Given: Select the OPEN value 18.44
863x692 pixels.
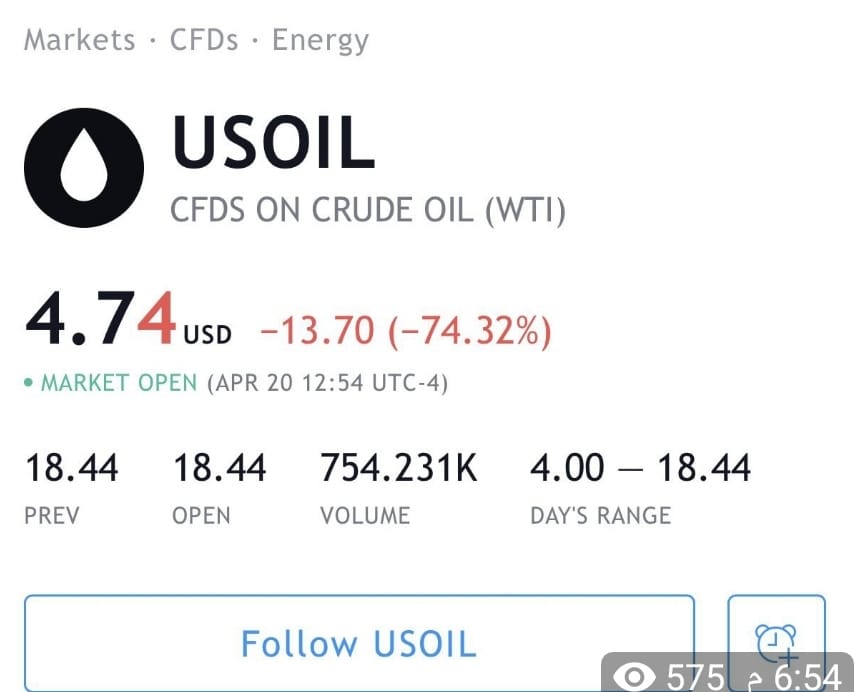Looking at the screenshot, I should click(x=220, y=468).
